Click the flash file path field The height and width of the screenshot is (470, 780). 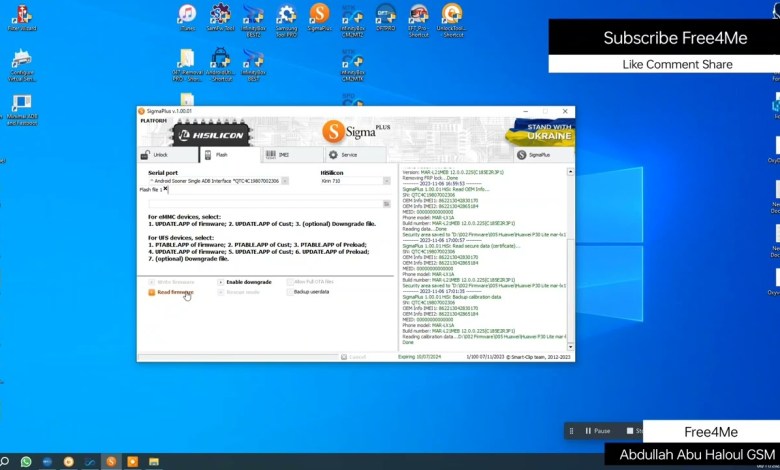[265, 204]
